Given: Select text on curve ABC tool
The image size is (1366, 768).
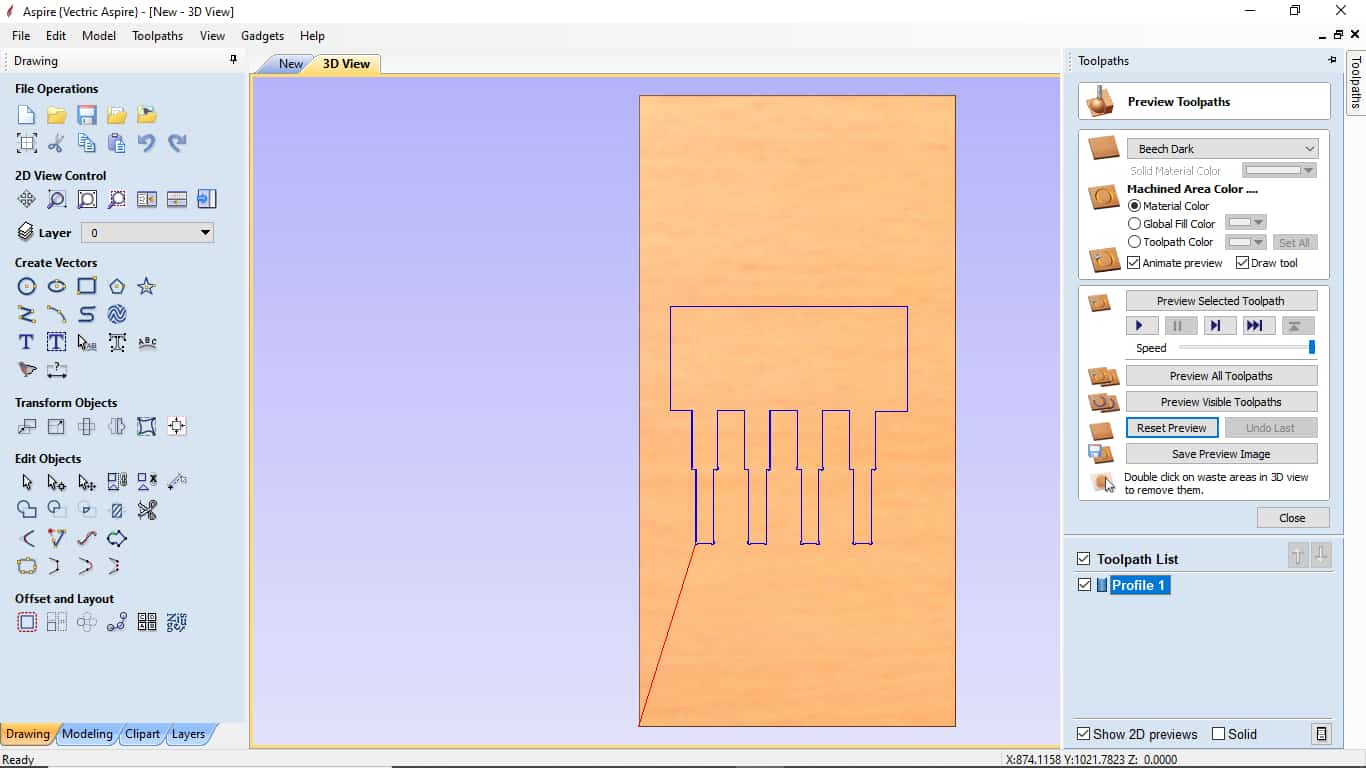Looking at the screenshot, I should 147,342.
